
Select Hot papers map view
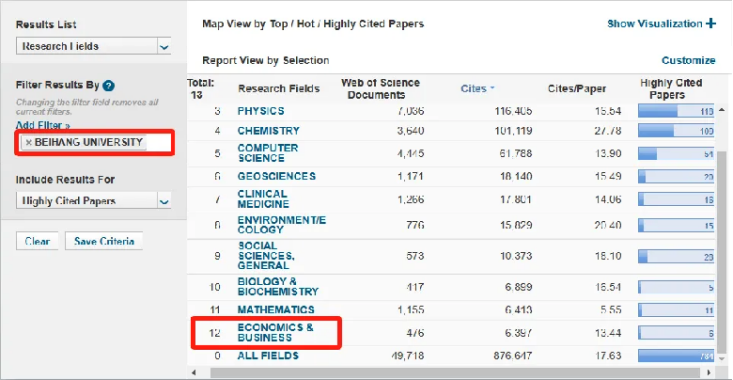(305, 24)
